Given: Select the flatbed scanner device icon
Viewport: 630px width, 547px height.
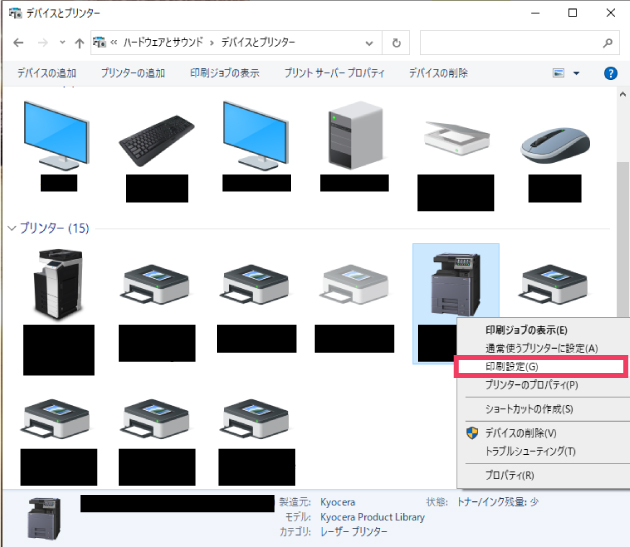Looking at the screenshot, I should (457, 138).
